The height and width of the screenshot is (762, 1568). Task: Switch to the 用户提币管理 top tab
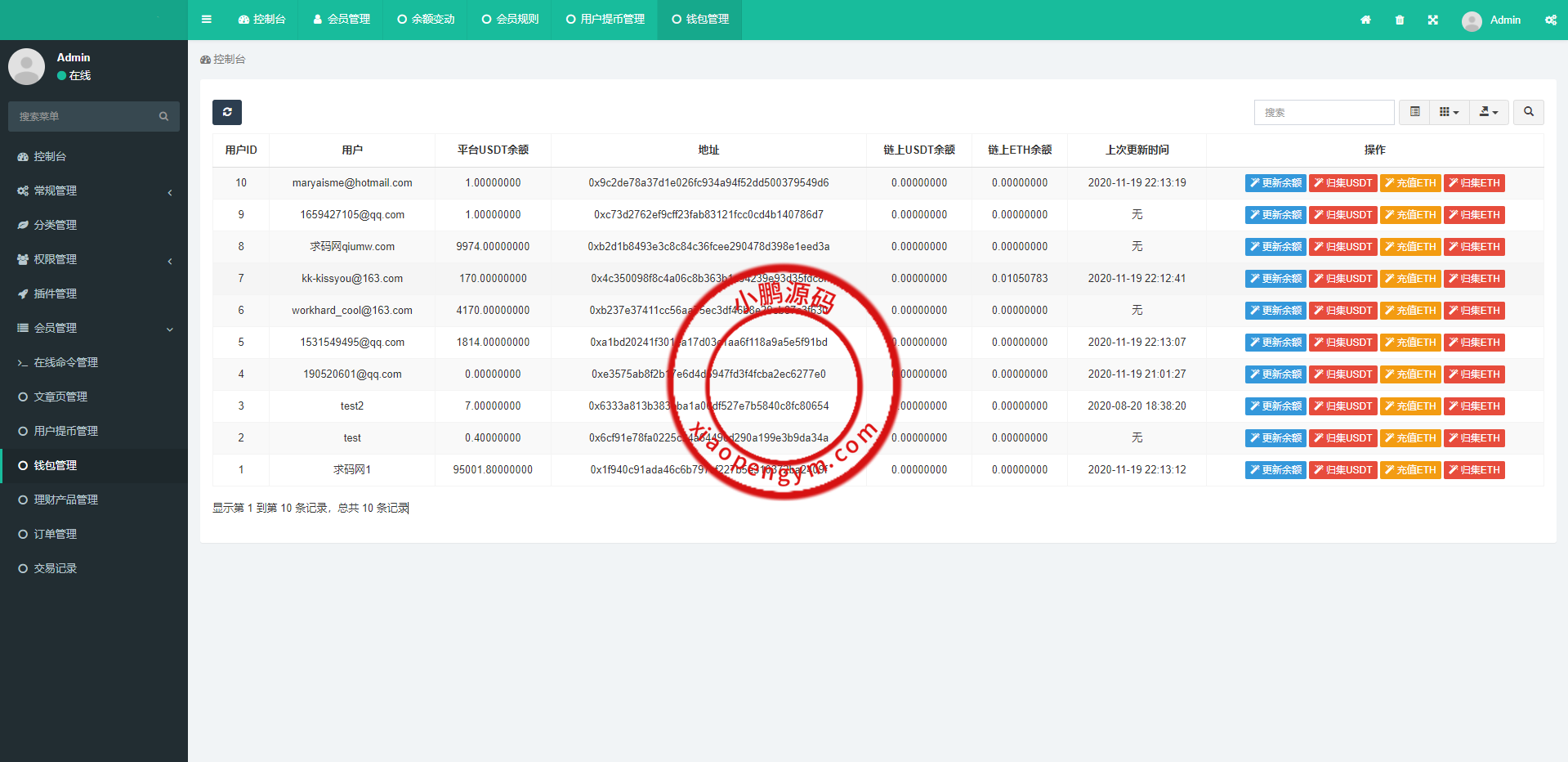(605, 20)
